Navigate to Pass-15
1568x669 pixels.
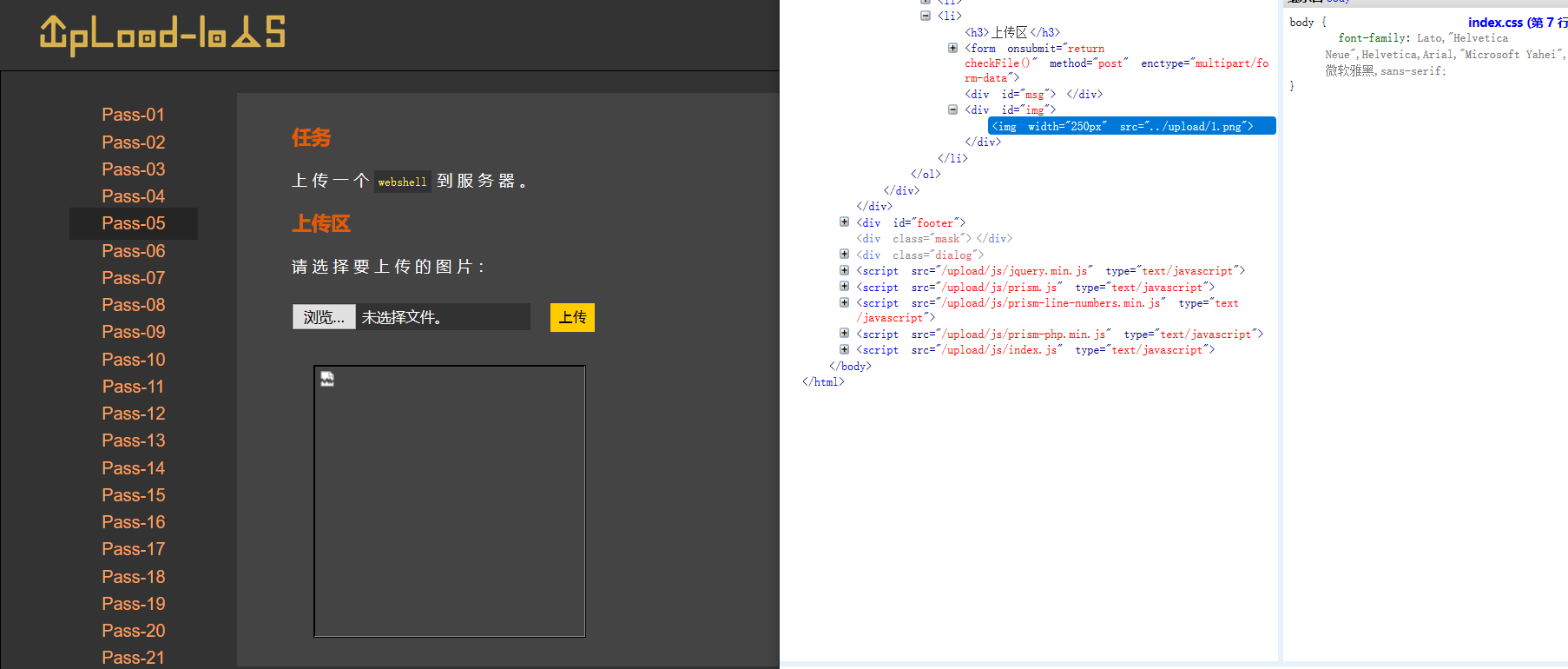click(133, 495)
